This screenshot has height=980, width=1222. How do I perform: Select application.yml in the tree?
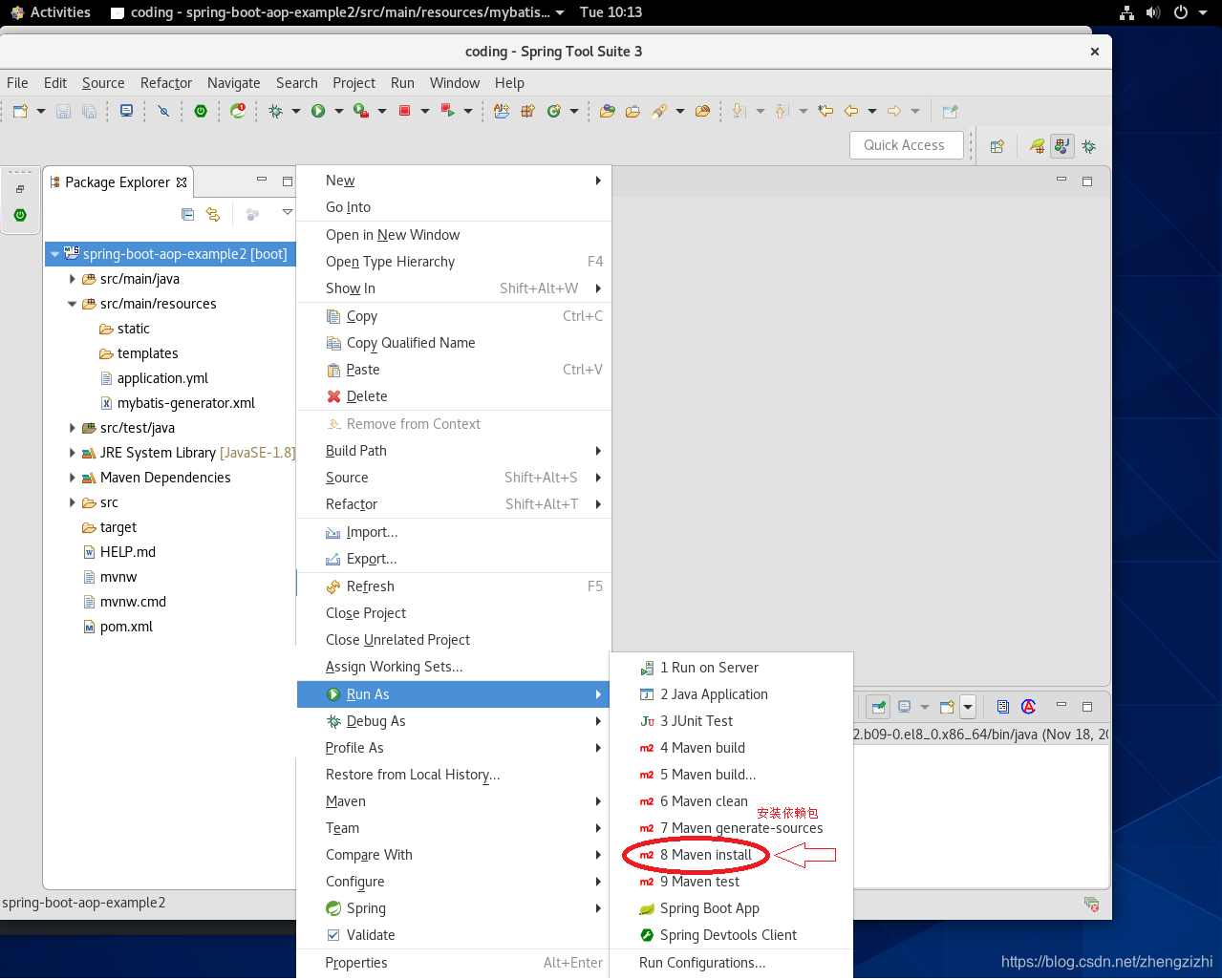coord(162,378)
